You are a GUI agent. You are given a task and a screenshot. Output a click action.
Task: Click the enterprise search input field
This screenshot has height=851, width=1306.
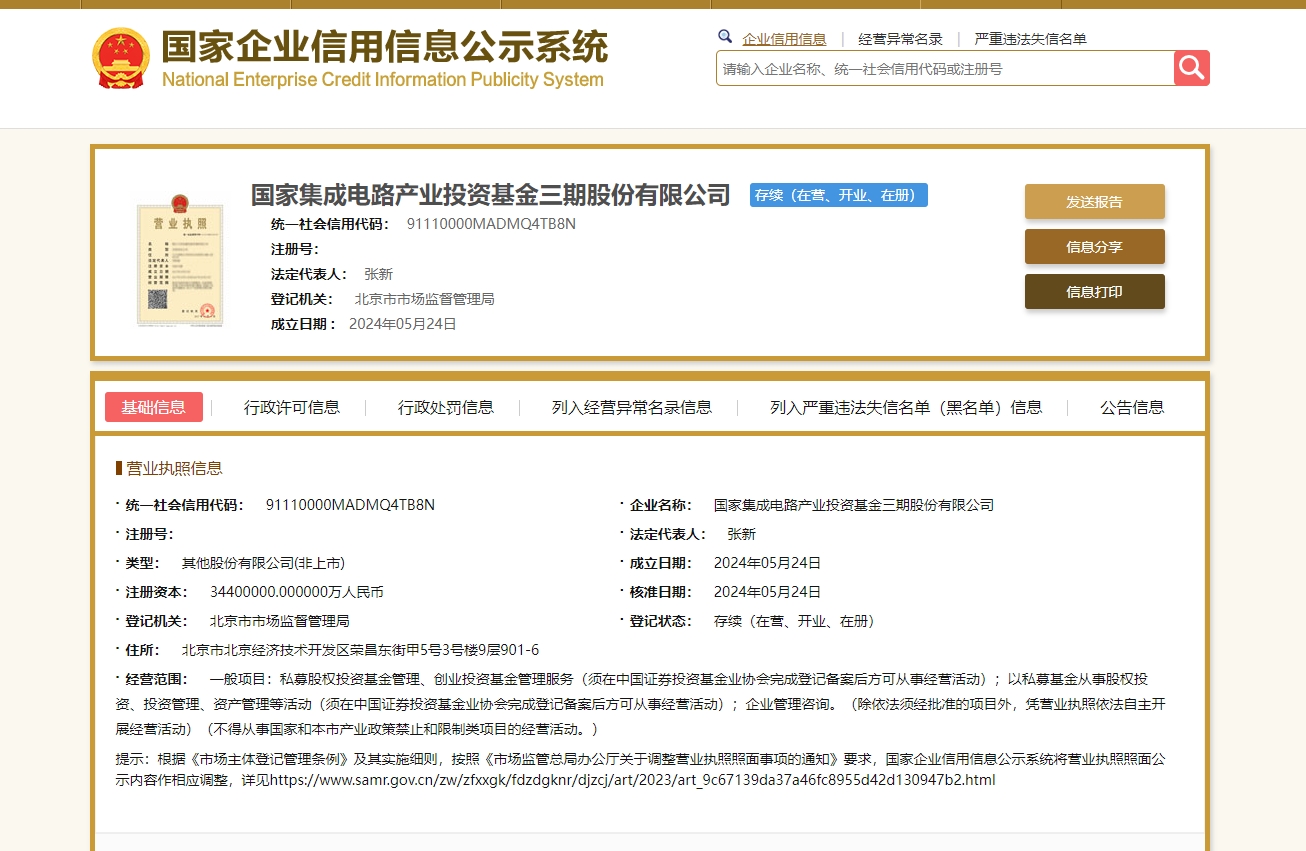pos(940,68)
